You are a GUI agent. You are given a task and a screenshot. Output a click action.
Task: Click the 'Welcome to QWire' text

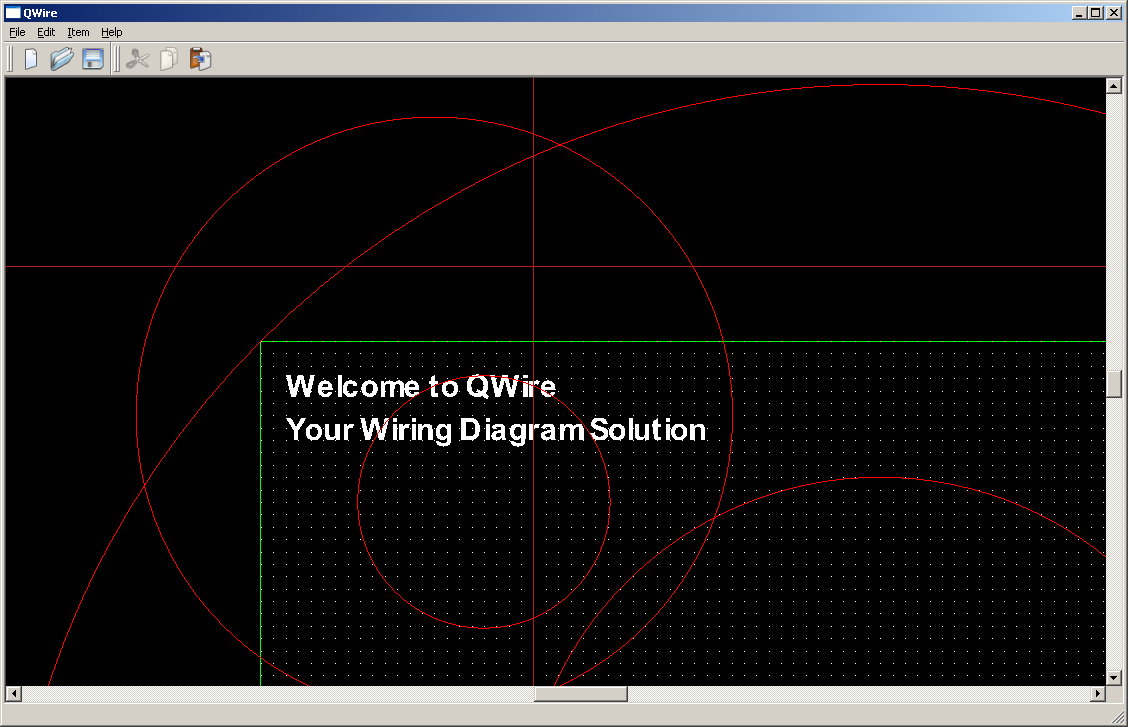pyautogui.click(x=421, y=387)
